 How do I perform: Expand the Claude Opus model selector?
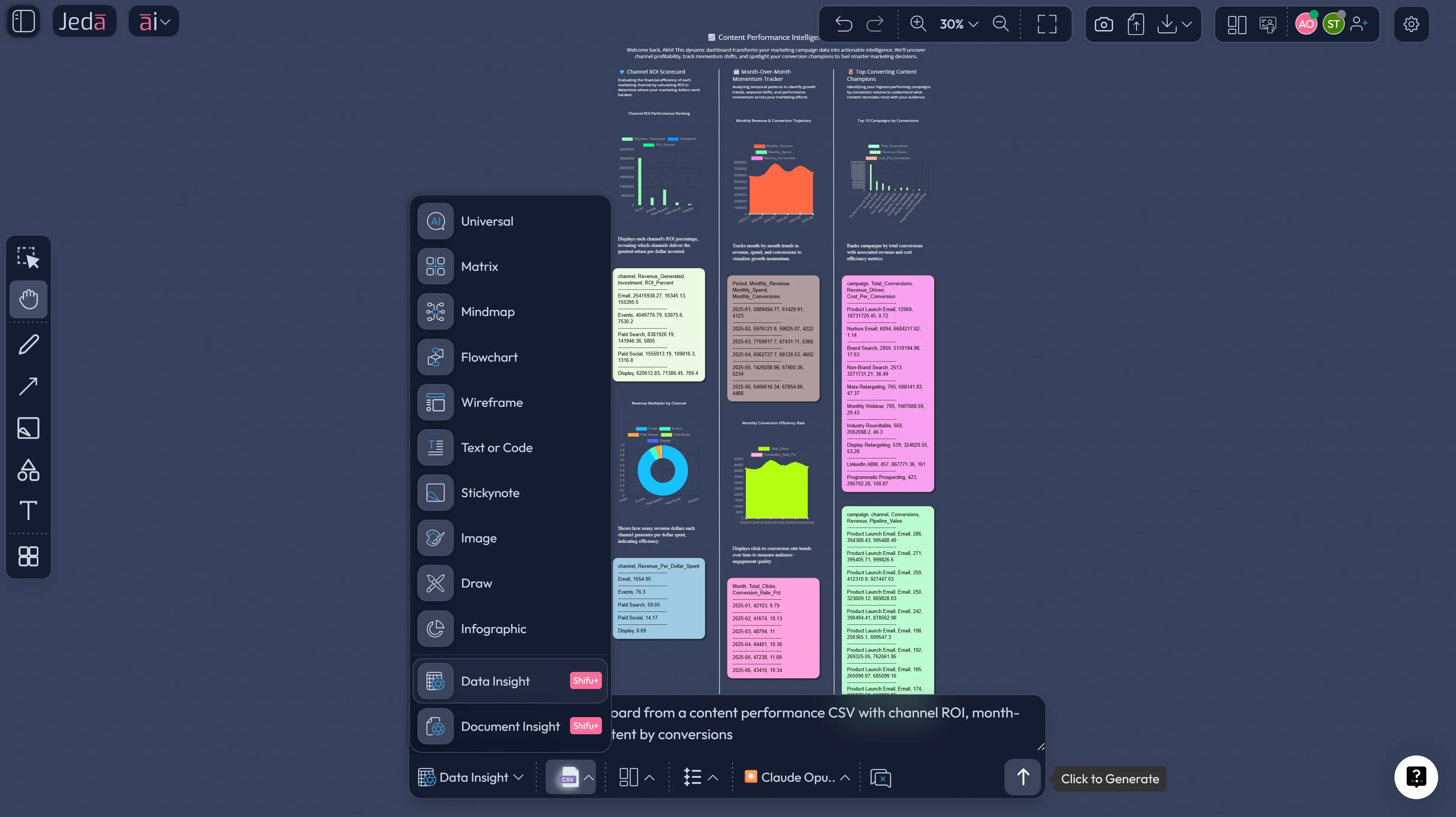click(x=797, y=777)
